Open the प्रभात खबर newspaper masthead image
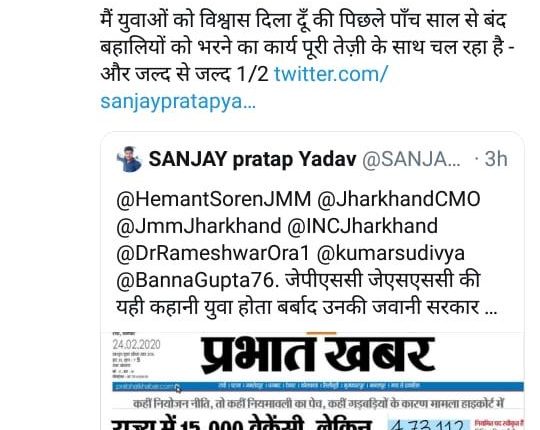 pyautogui.click(x=318, y=355)
